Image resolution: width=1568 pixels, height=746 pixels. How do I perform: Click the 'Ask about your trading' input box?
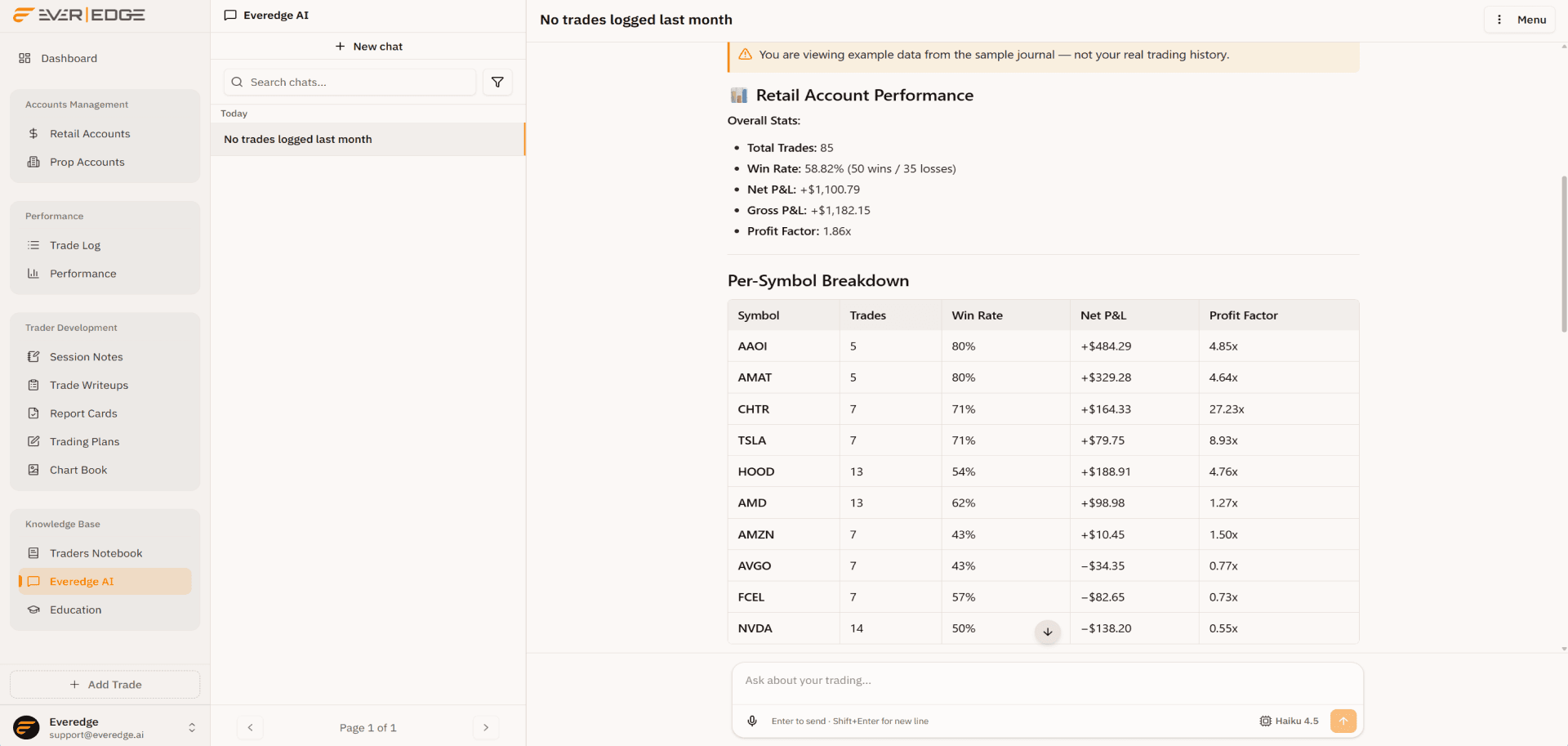[1048, 681]
